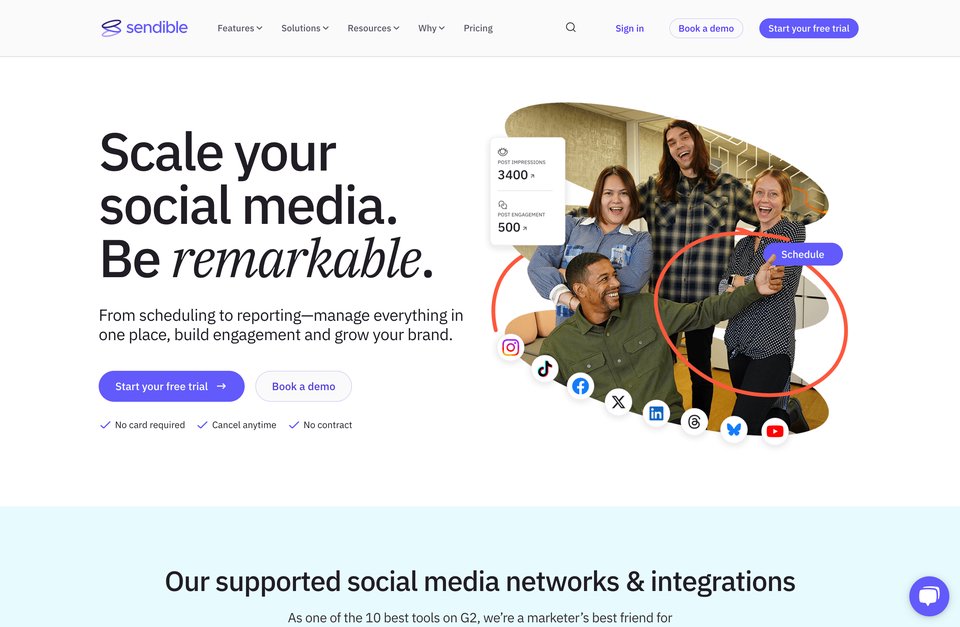Click the Facebook icon
This screenshot has width=960, height=627.
(x=580, y=386)
